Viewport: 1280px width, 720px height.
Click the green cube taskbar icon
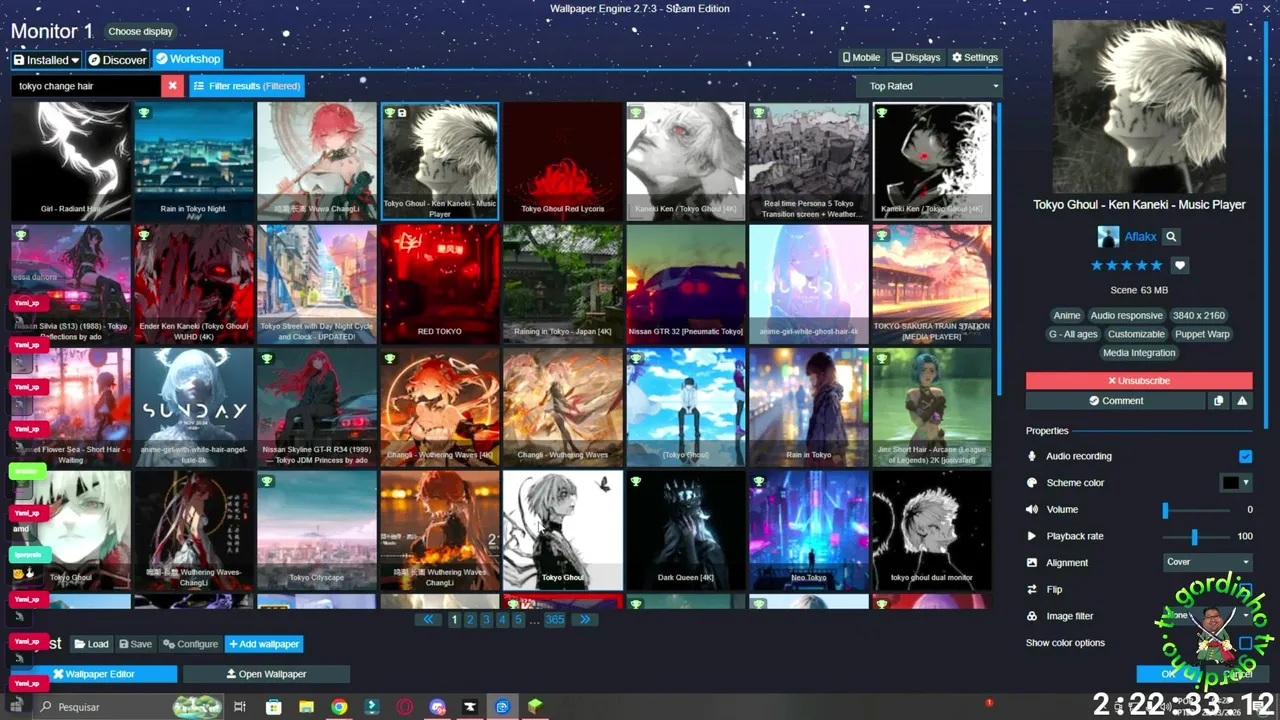[536, 707]
